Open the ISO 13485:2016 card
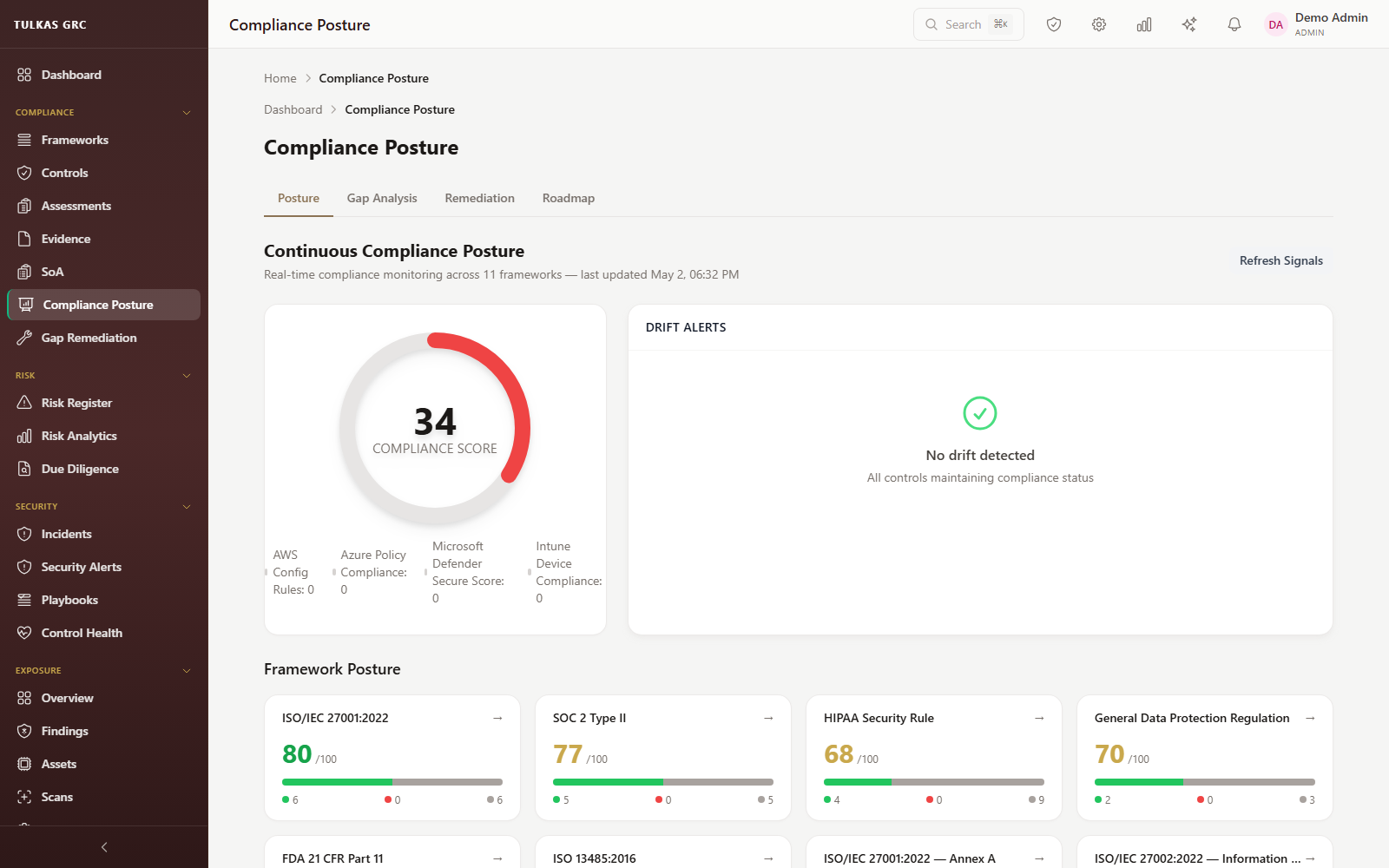1389x868 pixels. pos(663,852)
